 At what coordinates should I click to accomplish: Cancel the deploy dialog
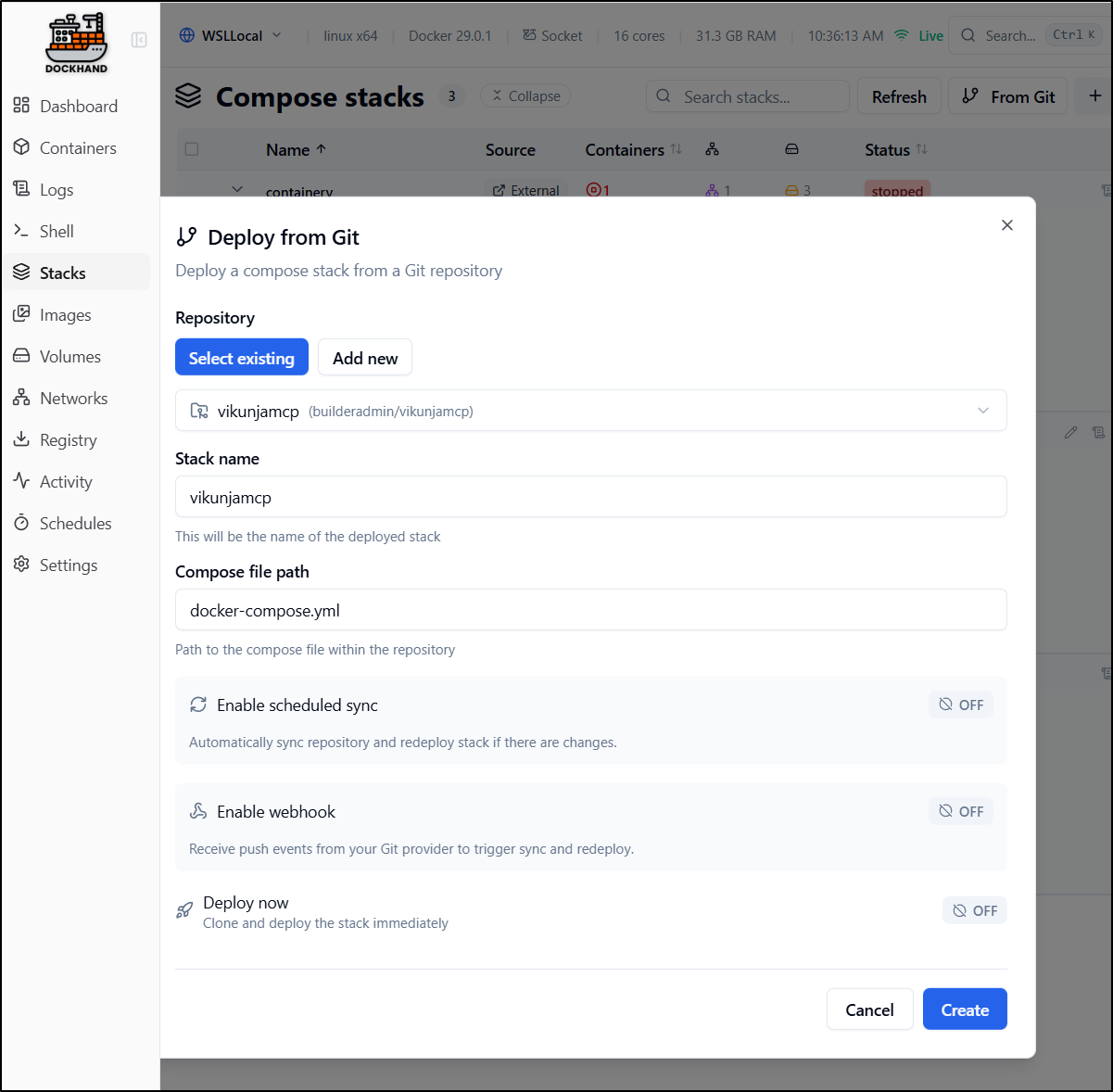tap(869, 1009)
